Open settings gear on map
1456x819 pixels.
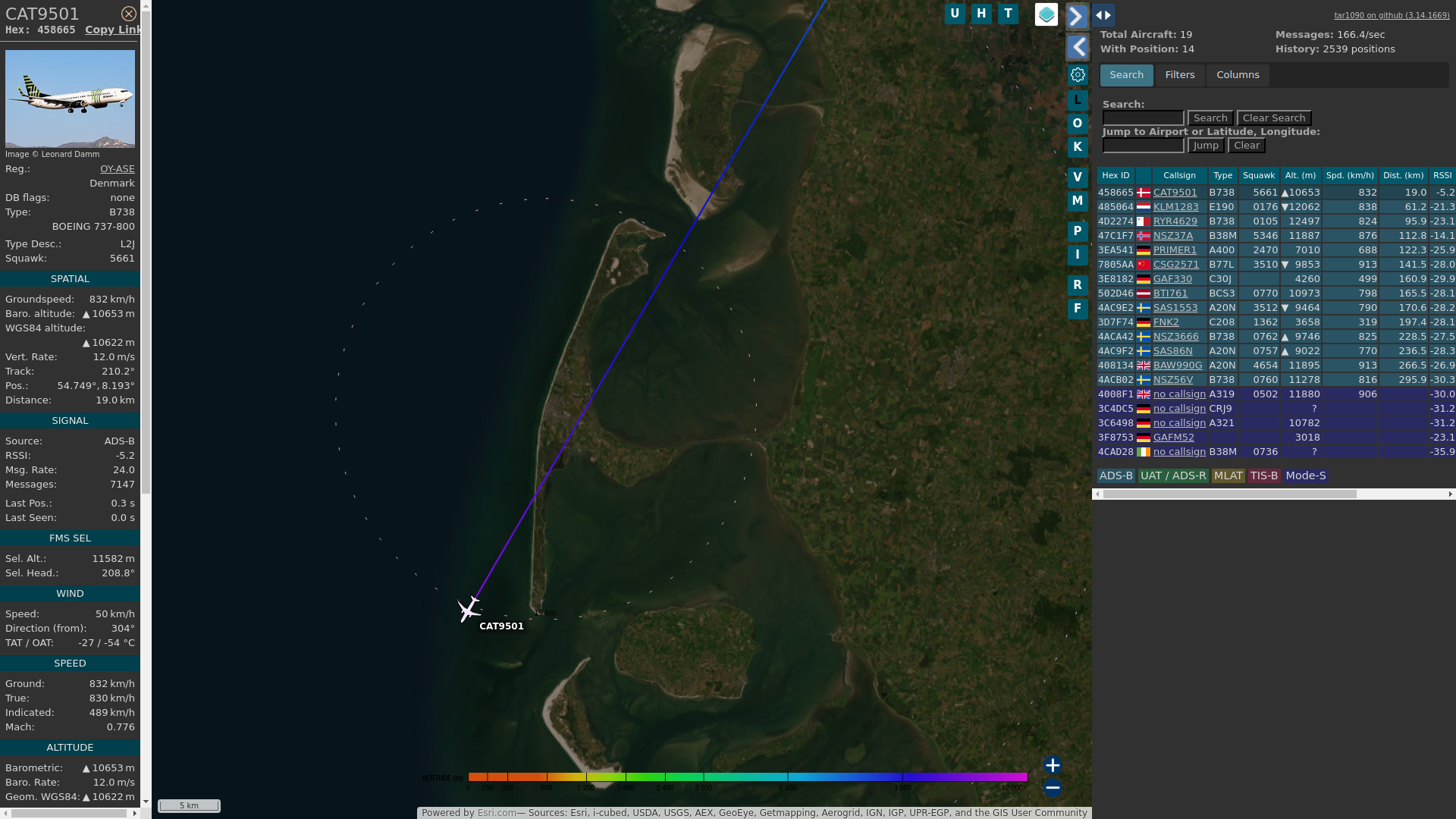[1078, 75]
